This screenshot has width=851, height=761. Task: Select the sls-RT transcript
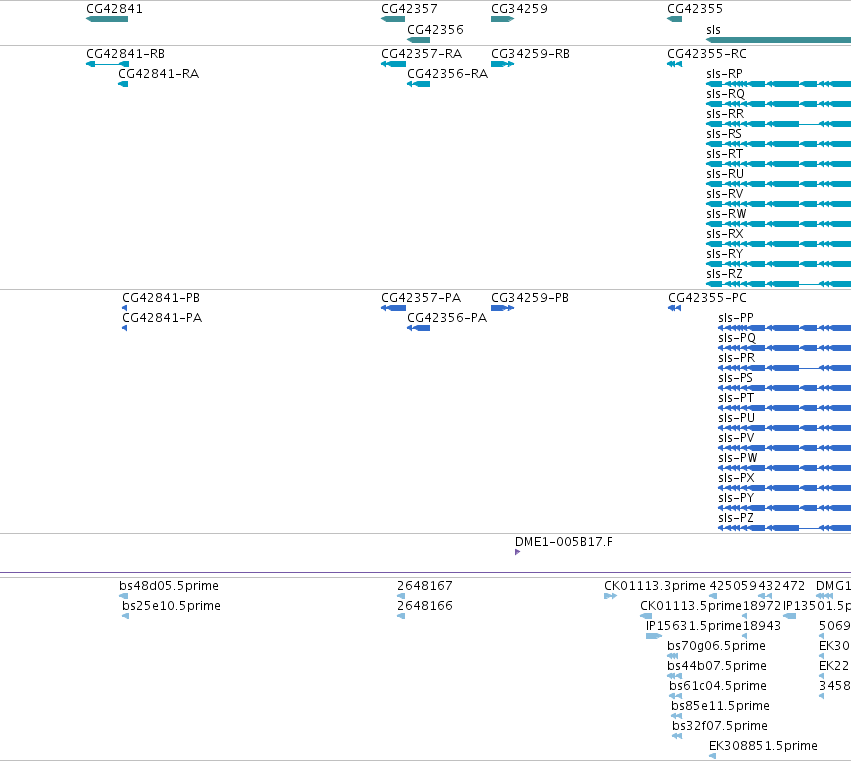point(778,164)
